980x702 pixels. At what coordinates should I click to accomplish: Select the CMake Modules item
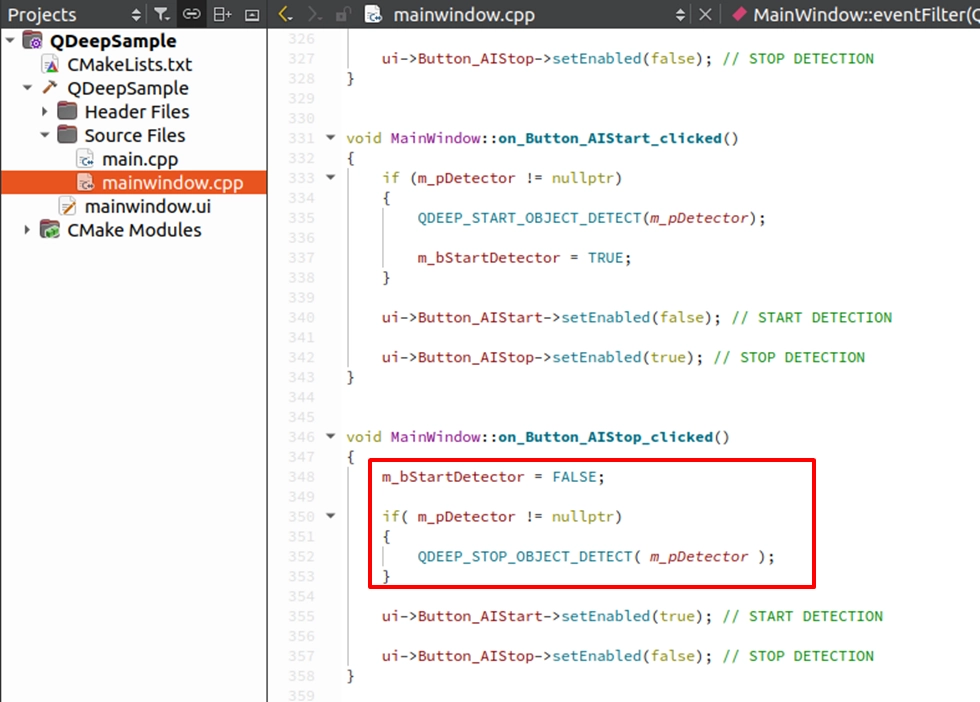pos(134,231)
